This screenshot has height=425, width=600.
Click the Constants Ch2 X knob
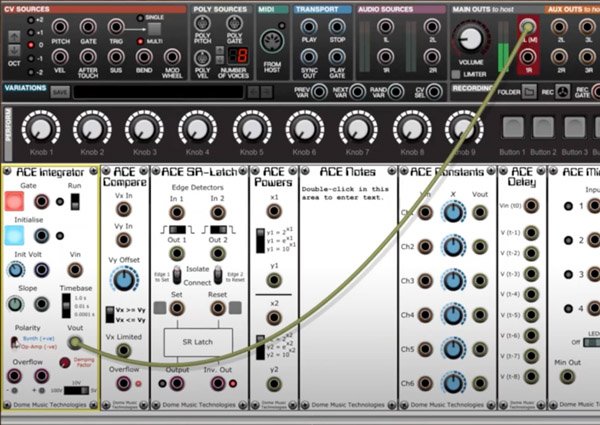pos(453,247)
